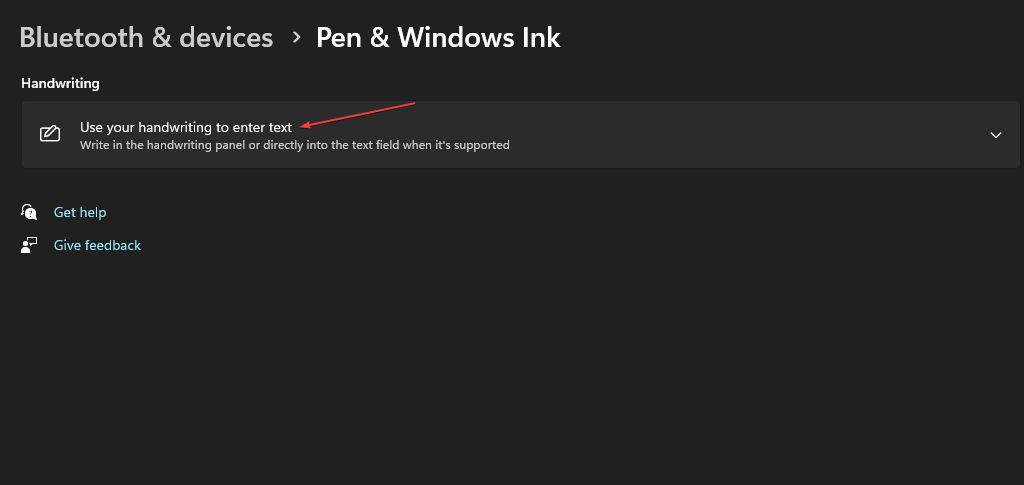The width and height of the screenshot is (1024, 485).
Task: Click the Get help headset icon
Action: pos(29,212)
